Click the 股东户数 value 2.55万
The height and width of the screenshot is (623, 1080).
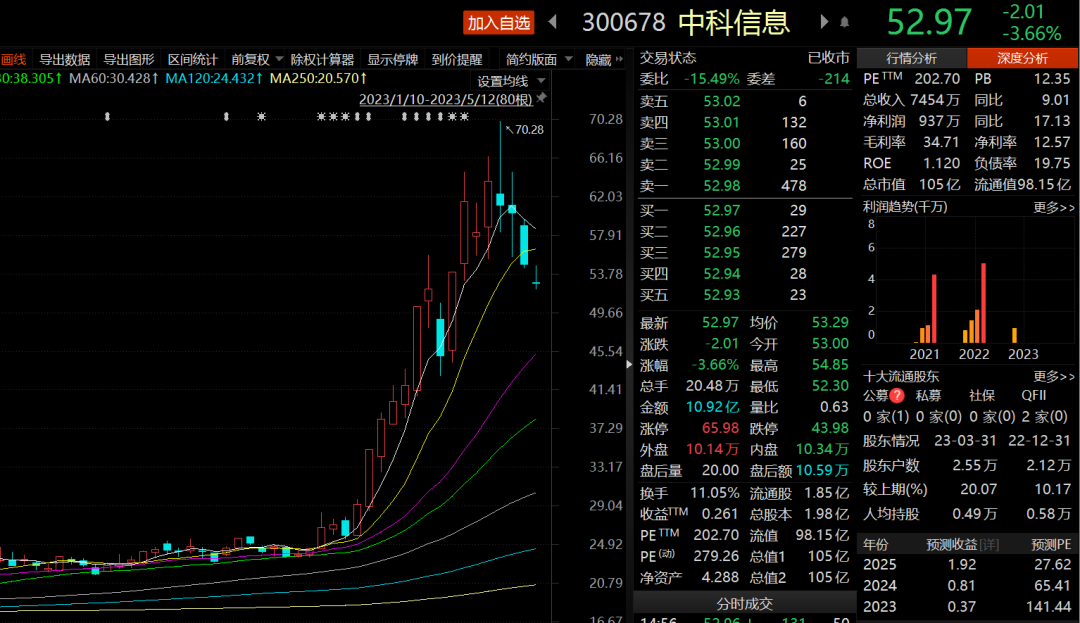(975, 465)
